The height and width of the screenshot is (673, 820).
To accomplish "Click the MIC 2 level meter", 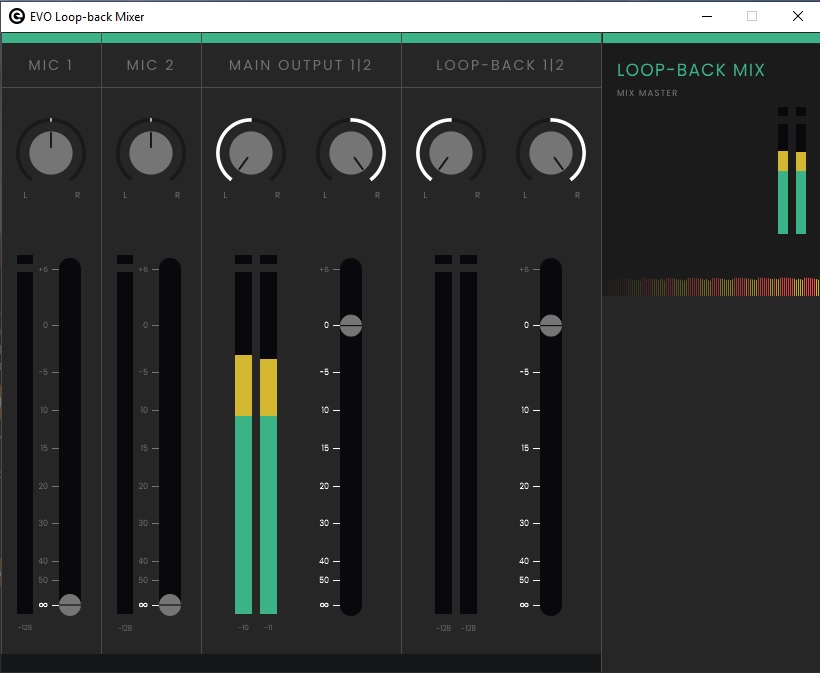I will (125, 435).
